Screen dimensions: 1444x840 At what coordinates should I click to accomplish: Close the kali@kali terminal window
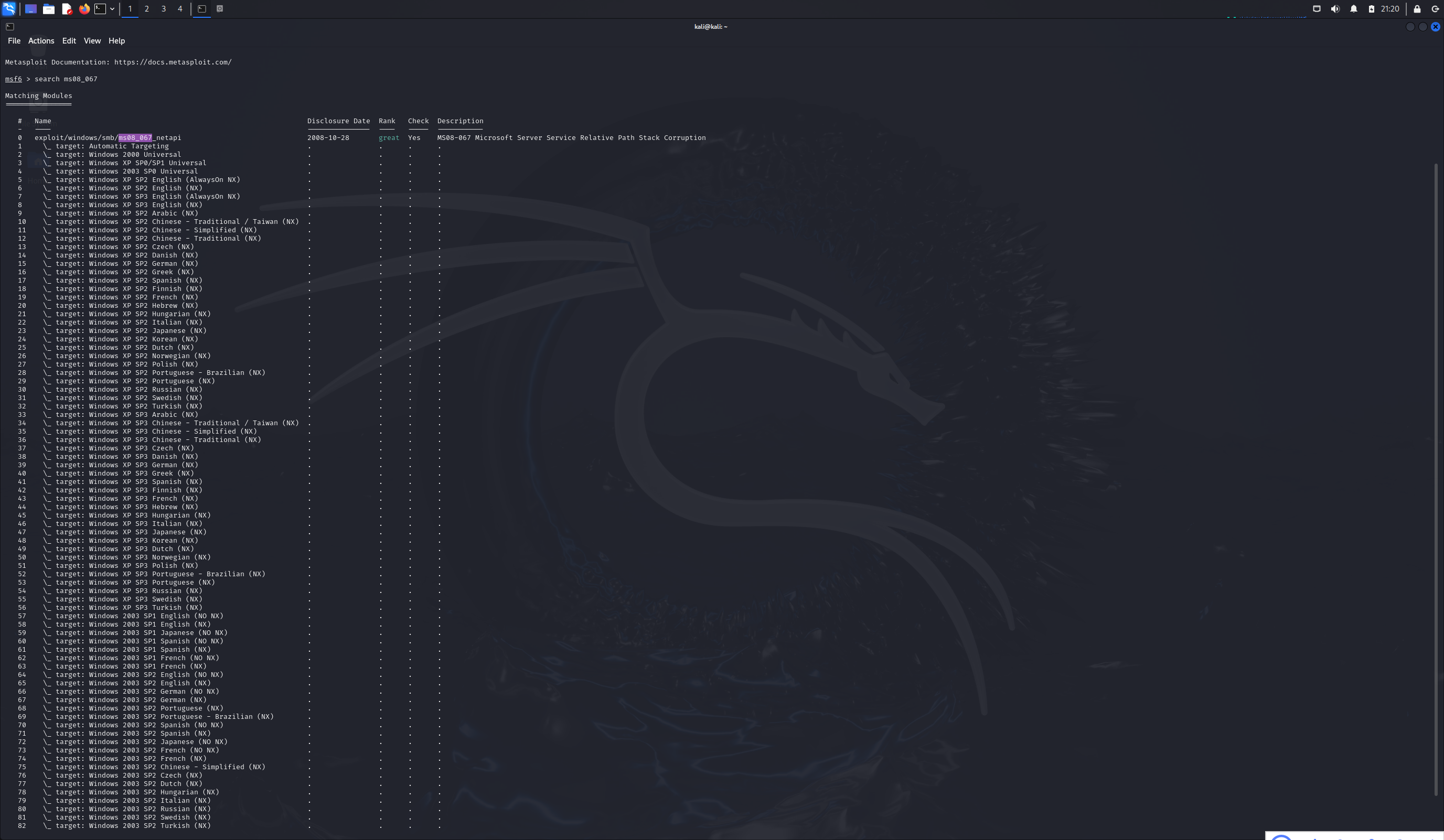[1436, 26]
